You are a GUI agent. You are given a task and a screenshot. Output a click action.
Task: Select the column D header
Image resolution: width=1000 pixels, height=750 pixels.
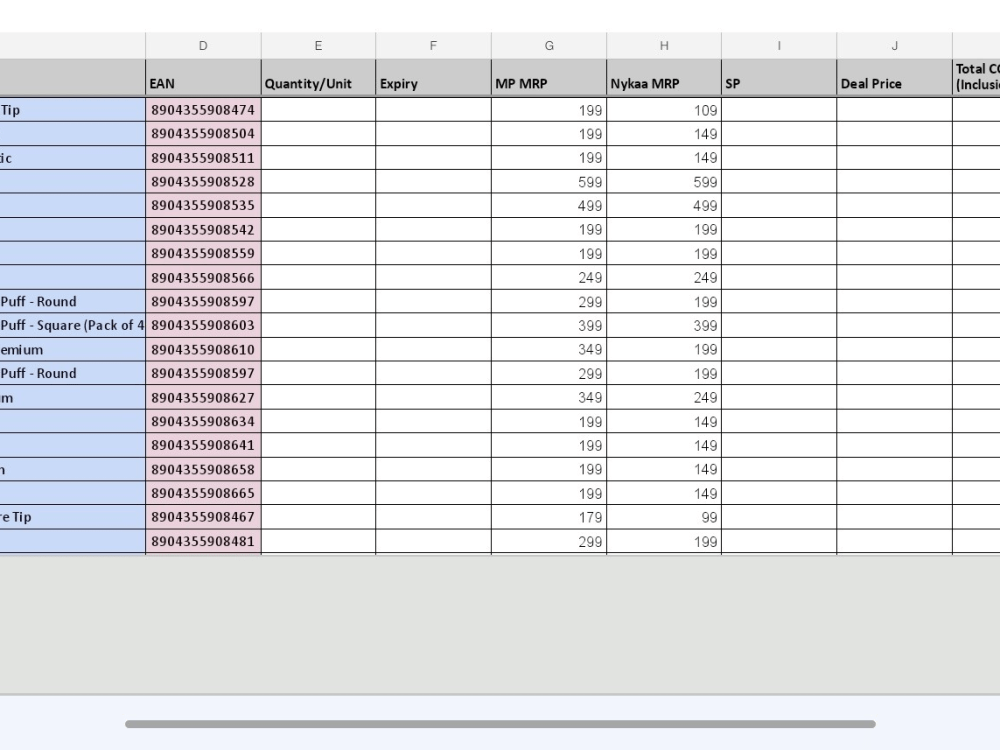click(203, 45)
